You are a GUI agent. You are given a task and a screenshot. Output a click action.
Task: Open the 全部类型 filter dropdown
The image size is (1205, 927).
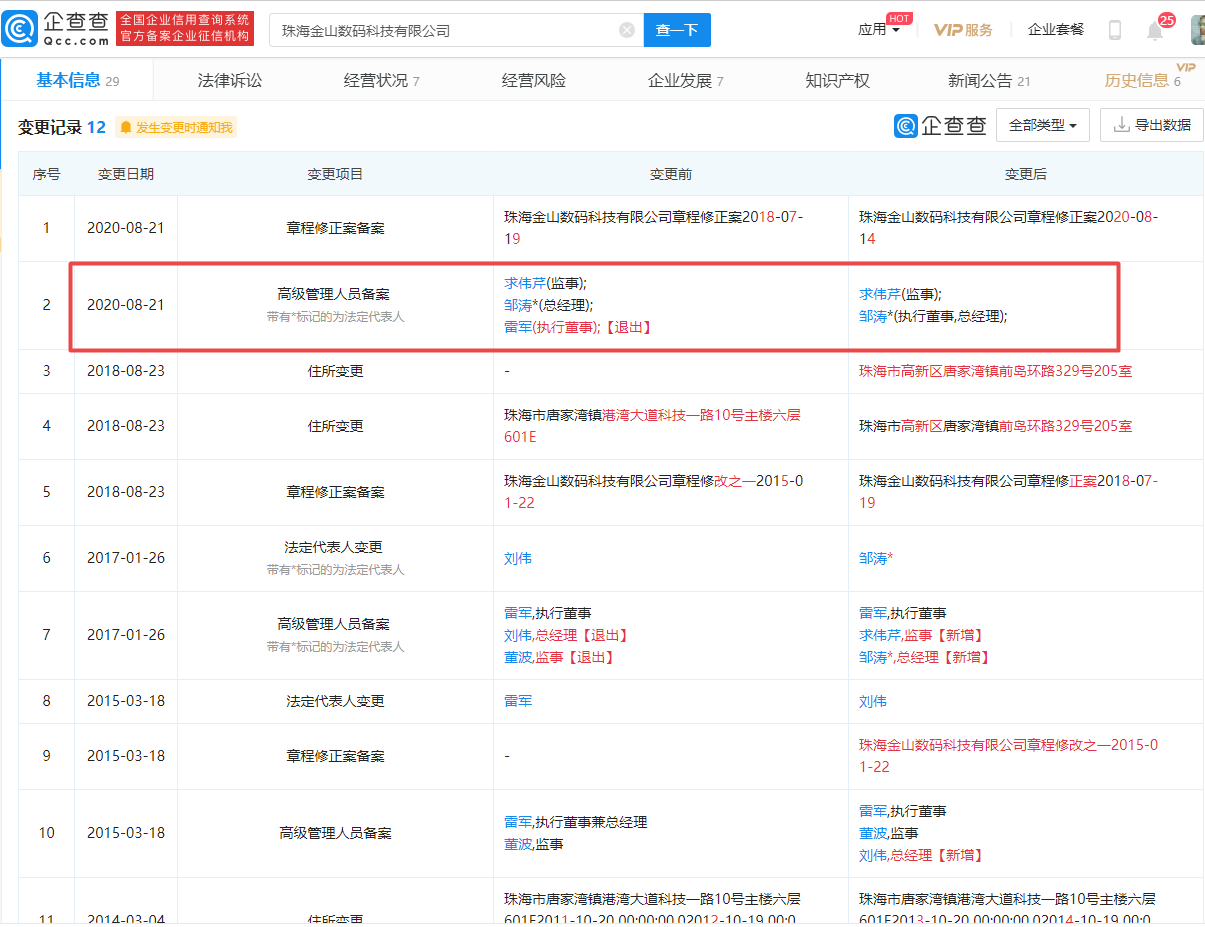(1042, 124)
